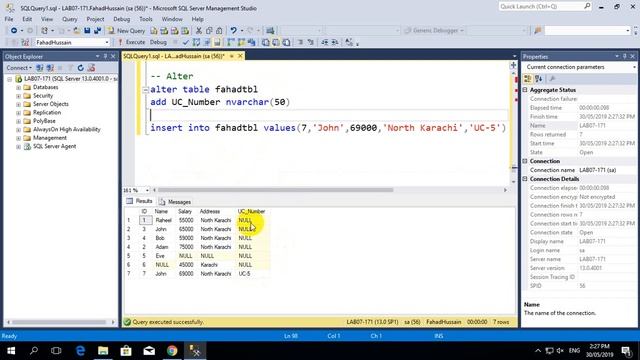Toggle auto-hide pin on Object Explorer
The width and height of the screenshot is (640, 360).
click(x=105, y=56)
